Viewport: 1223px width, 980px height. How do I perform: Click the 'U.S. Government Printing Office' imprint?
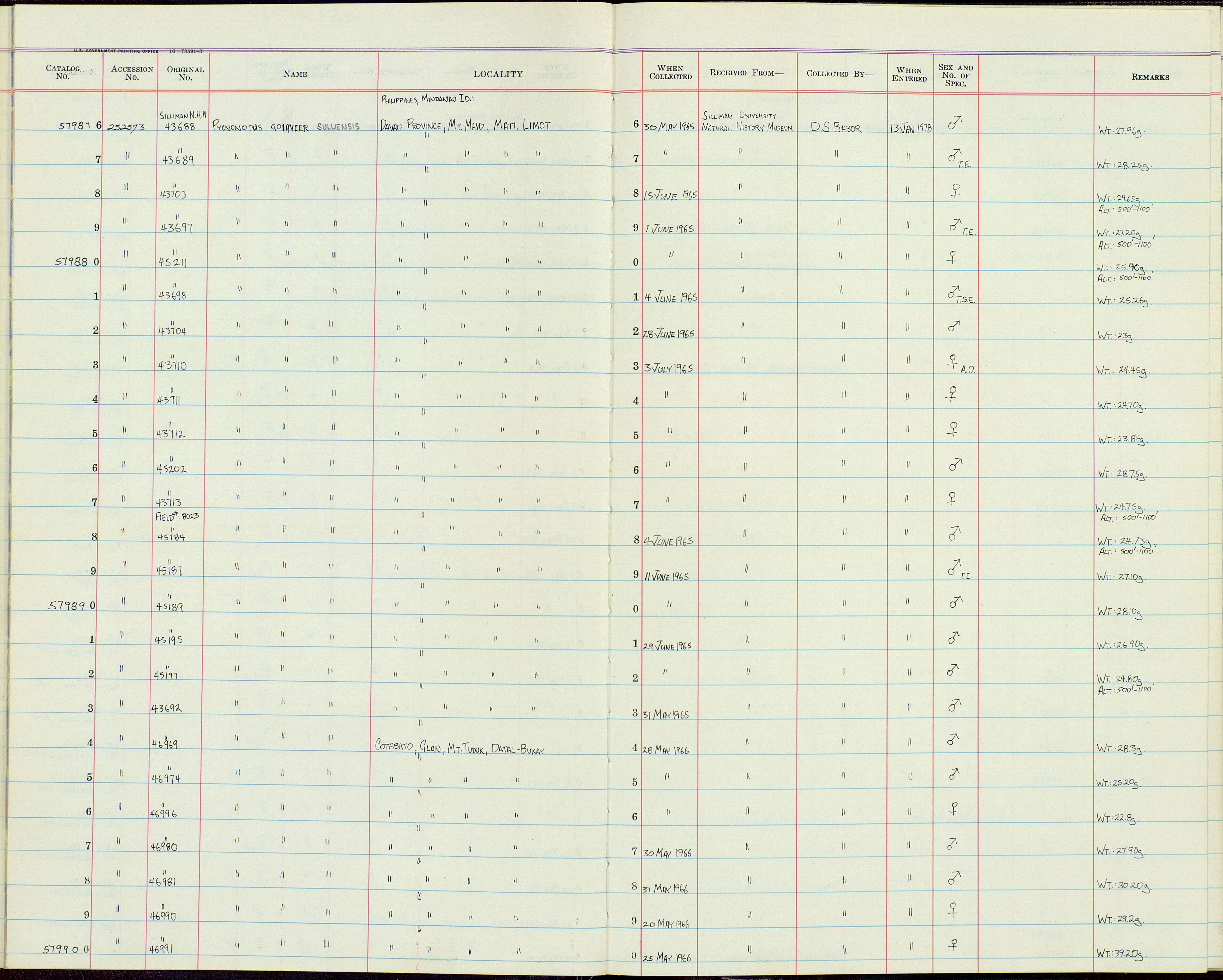coord(117,51)
